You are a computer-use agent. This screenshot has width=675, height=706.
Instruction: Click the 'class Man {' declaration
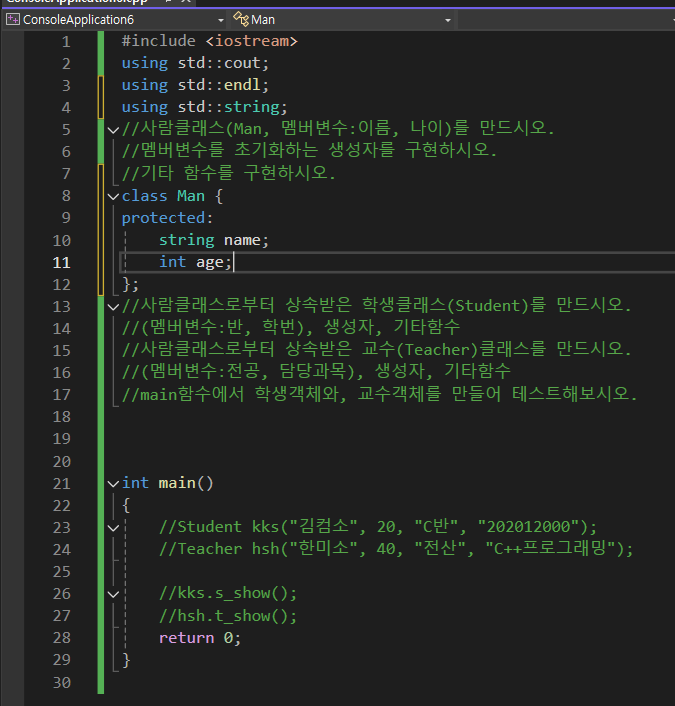pyautogui.click(x=172, y=196)
